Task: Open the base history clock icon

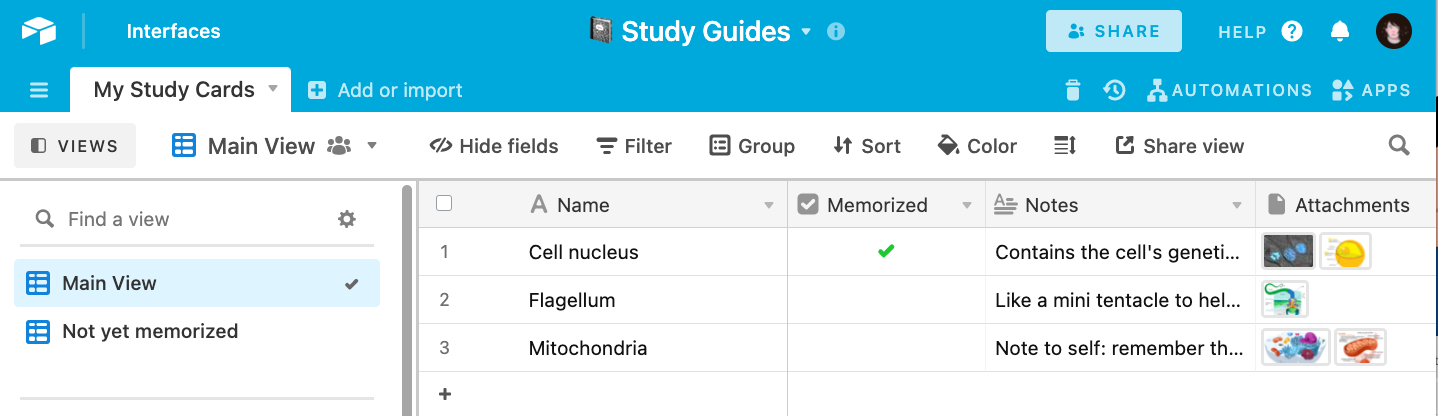Action: (1114, 90)
